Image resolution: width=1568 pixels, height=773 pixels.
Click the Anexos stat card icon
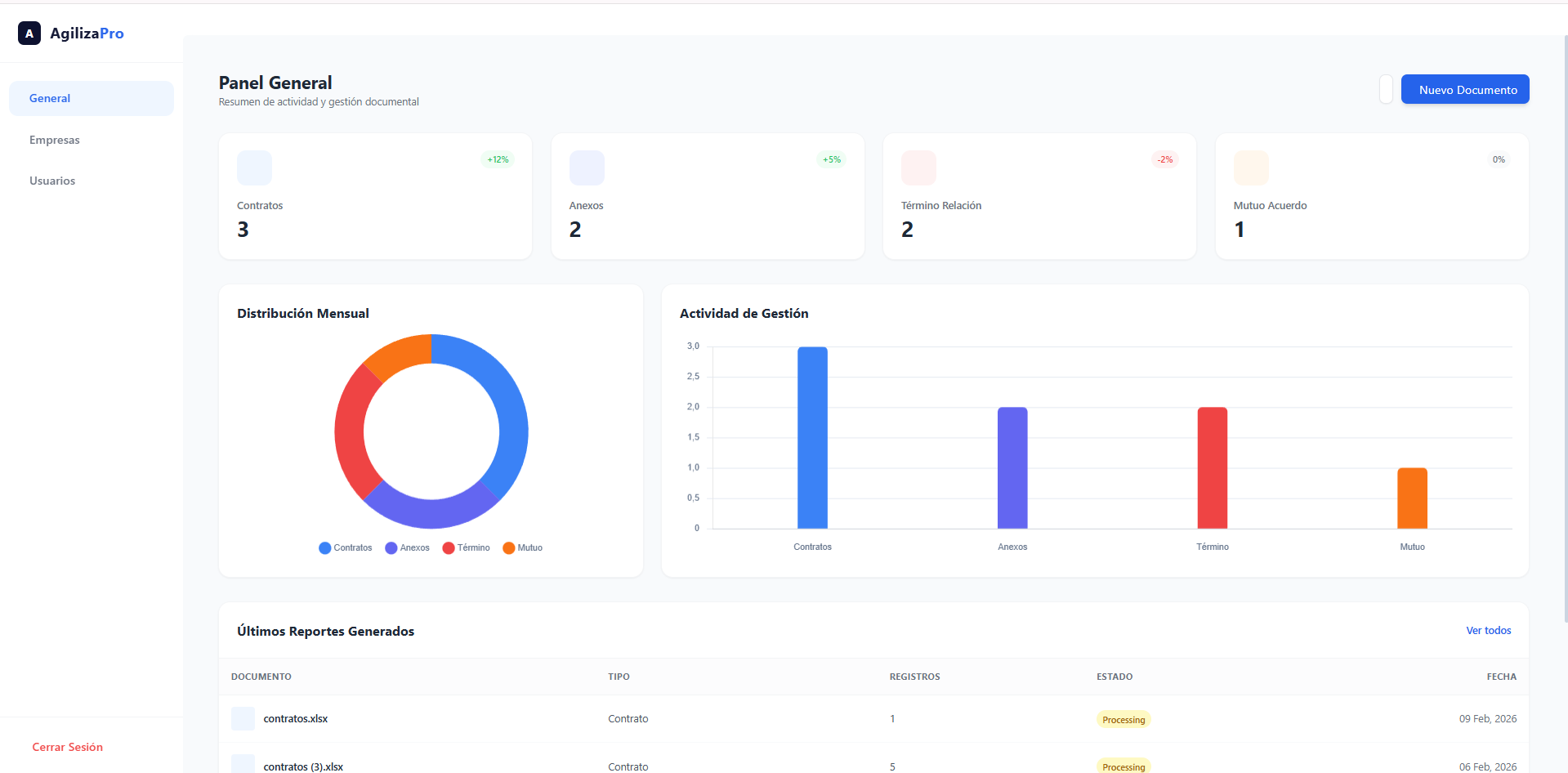pyautogui.click(x=587, y=168)
